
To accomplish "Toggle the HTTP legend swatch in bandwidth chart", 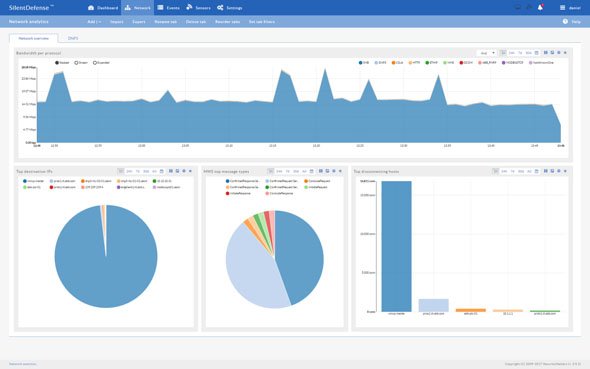I will pos(411,63).
